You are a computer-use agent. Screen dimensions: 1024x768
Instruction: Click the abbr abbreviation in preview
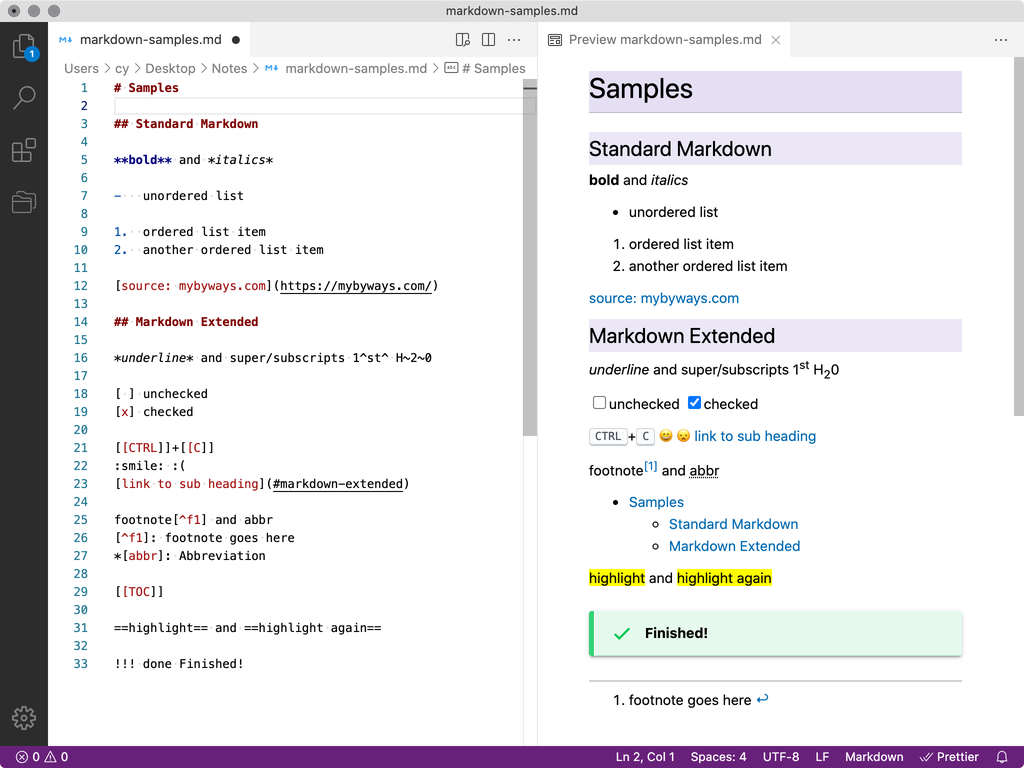[x=704, y=471]
